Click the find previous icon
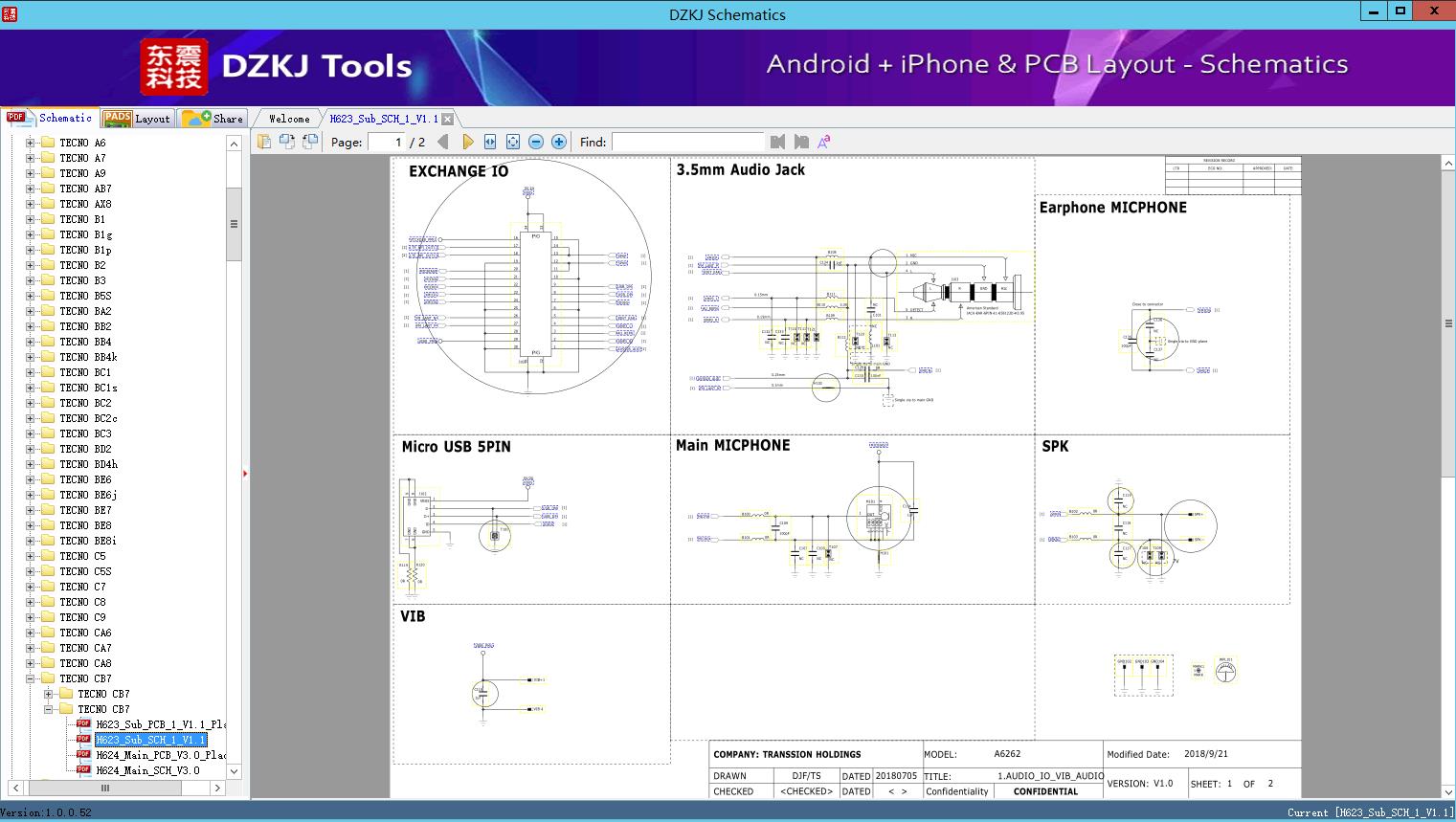Image resolution: width=1456 pixels, height=822 pixels. point(777,142)
